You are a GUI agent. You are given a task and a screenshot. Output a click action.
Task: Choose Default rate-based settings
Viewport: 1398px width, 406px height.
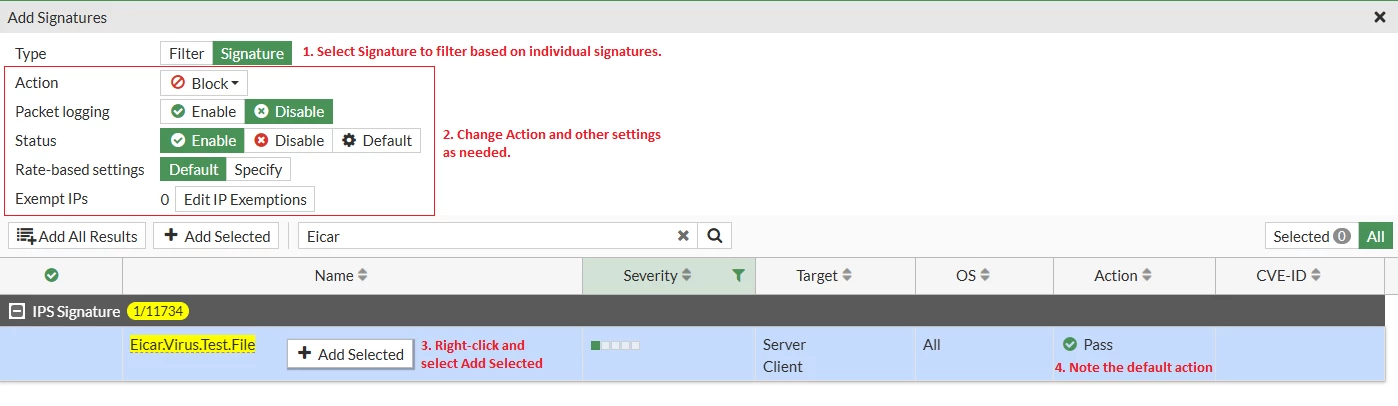(x=193, y=169)
